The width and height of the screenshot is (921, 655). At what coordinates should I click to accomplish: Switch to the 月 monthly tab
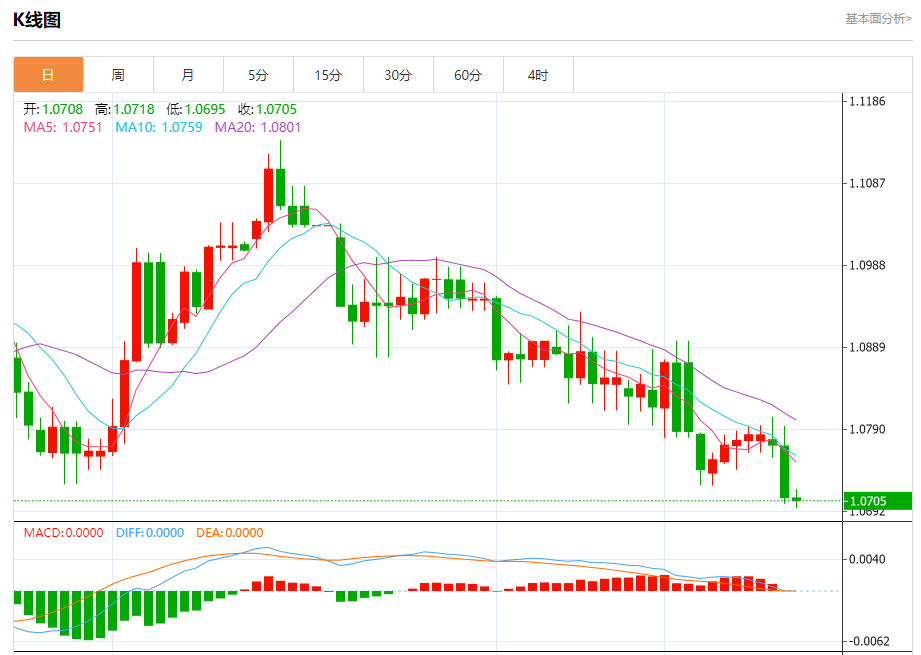(188, 75)
